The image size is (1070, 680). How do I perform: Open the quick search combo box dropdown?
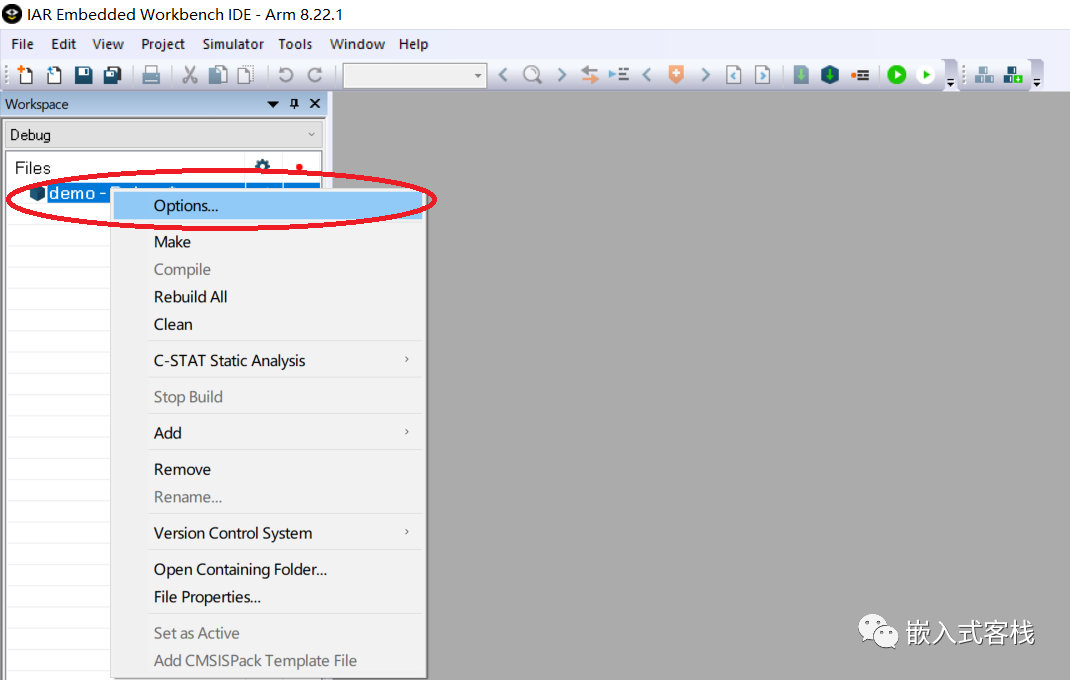point(478,75)
